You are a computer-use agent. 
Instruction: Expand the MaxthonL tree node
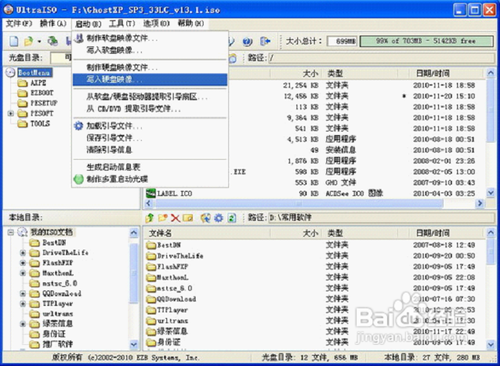pyautogui.click(x=23, y=273)
